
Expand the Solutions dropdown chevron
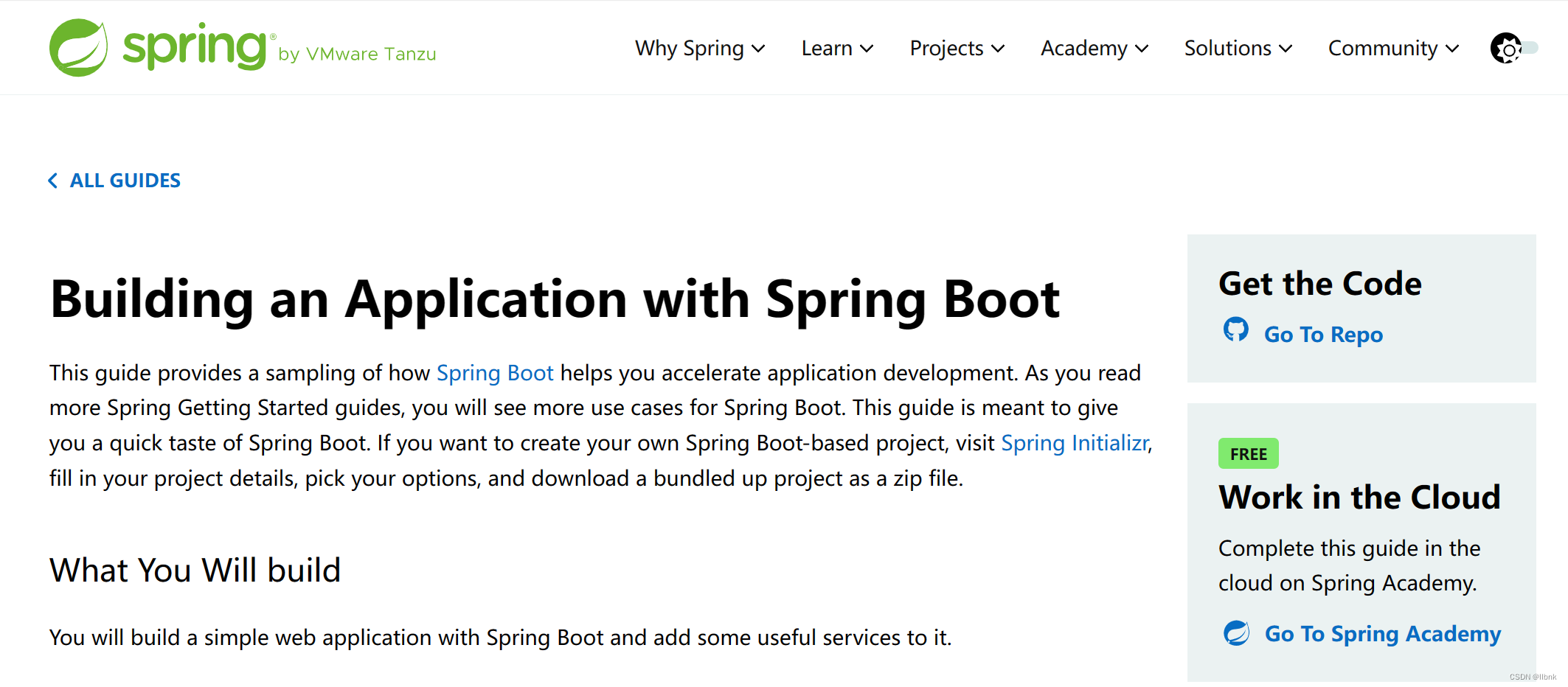(x=1286, y=49)
